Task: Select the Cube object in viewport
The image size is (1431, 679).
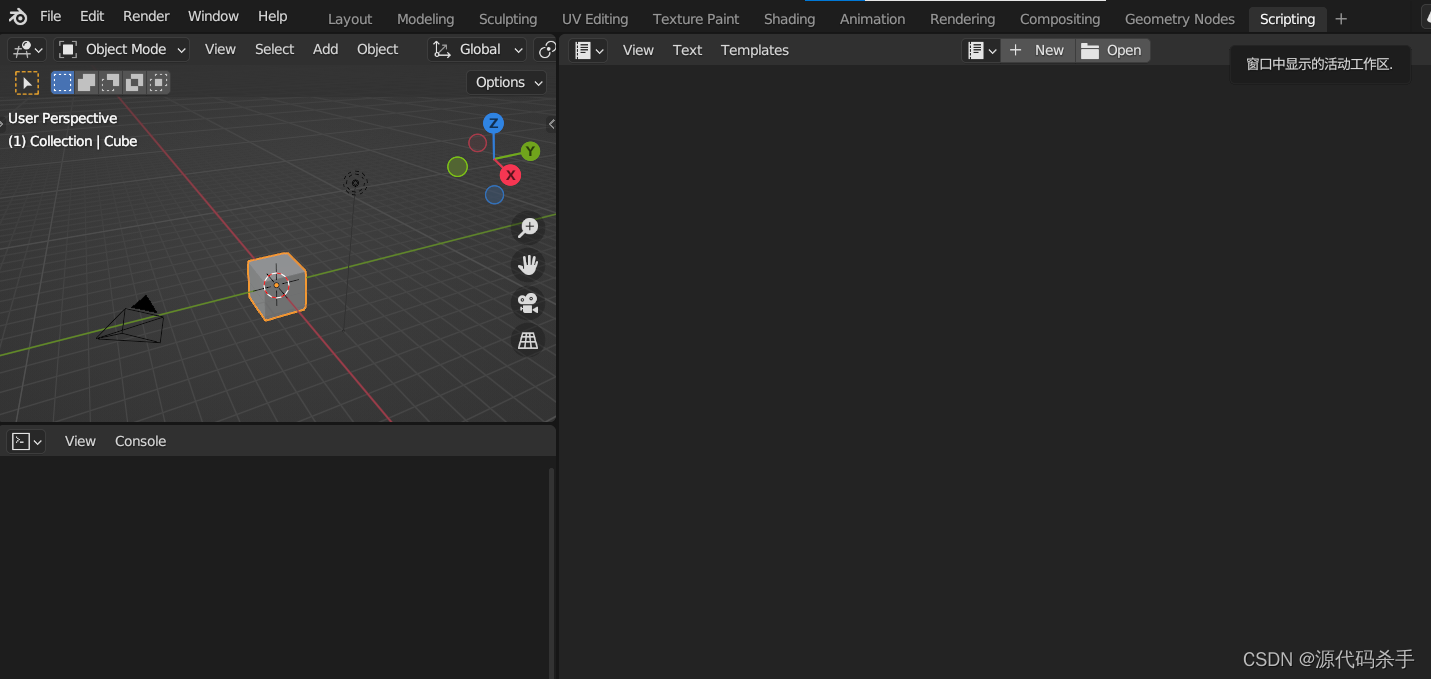Action: tap(277, 286)
